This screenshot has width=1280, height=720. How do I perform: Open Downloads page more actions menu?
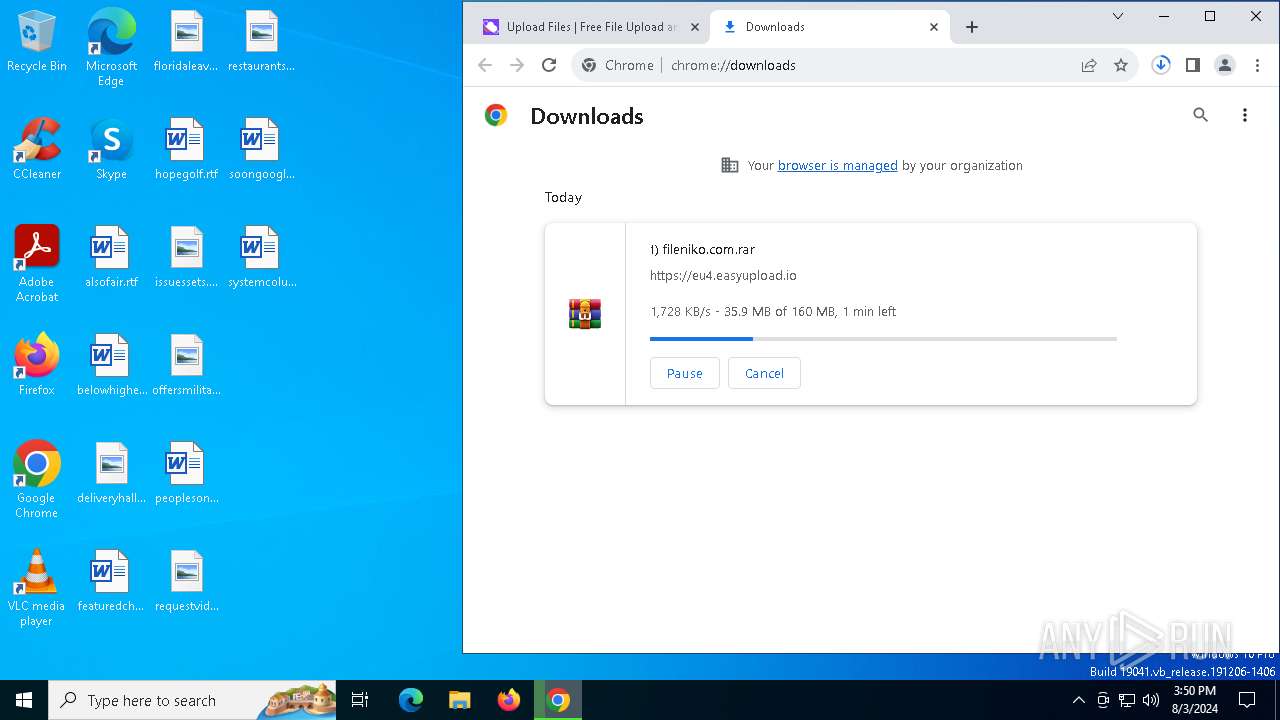1245,115
